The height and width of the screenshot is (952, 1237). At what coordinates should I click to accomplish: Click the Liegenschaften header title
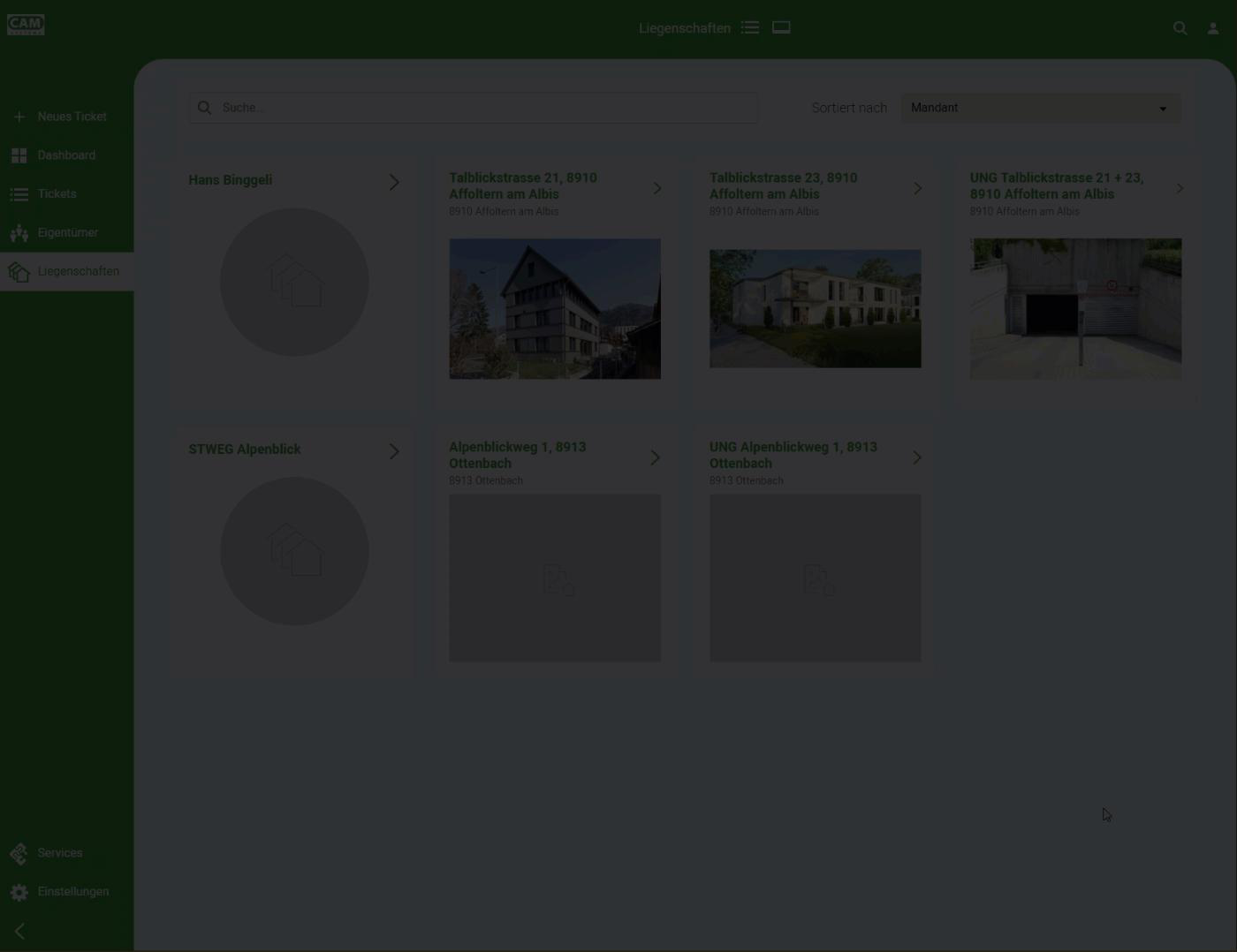pos(685,28)
